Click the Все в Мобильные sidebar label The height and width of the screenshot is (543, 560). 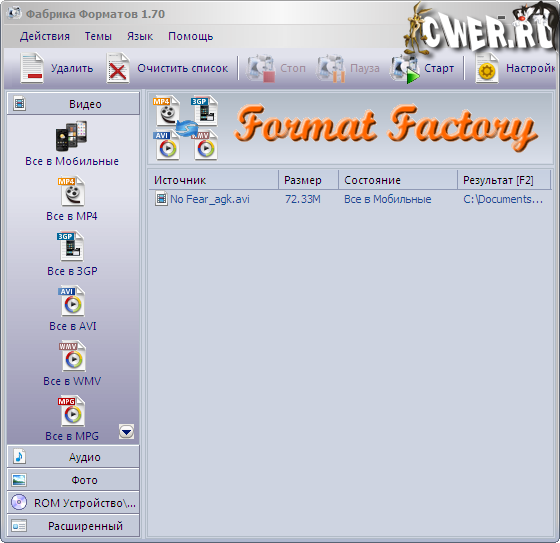pyautogui.click(x=72, y=161)
